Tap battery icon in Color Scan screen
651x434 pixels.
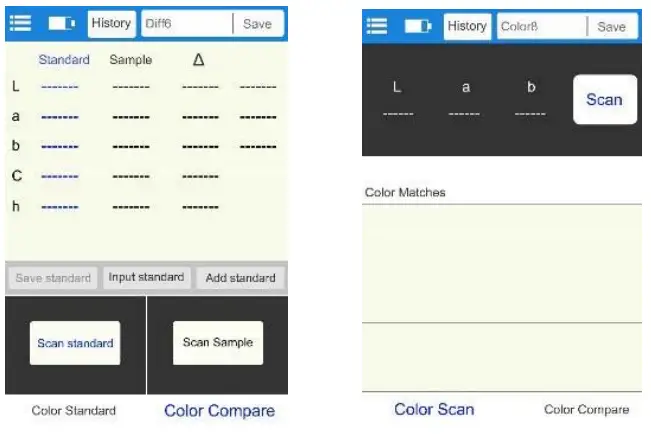pyautogui.click(x=418, y=26)
